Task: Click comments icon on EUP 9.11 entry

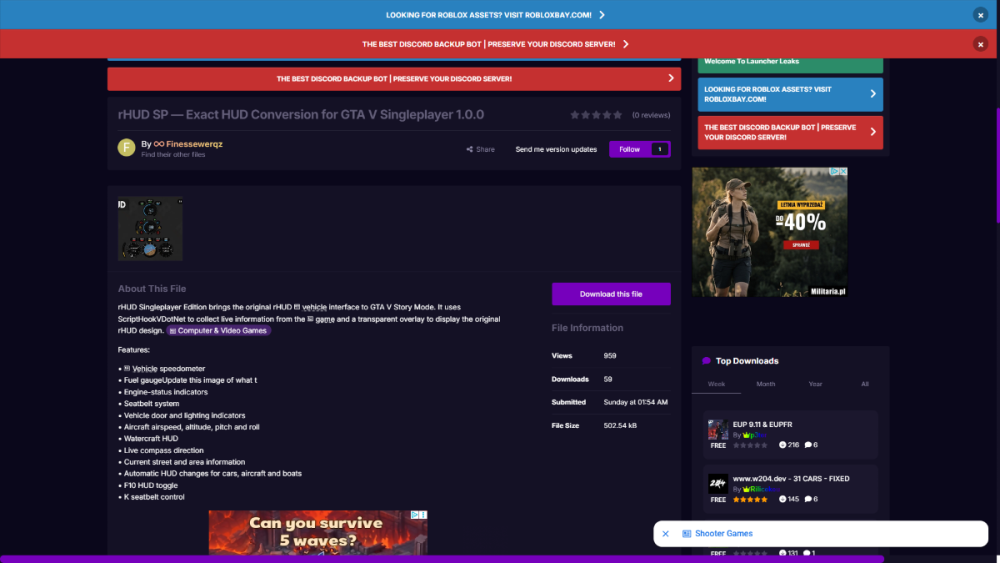Action: 808,445
